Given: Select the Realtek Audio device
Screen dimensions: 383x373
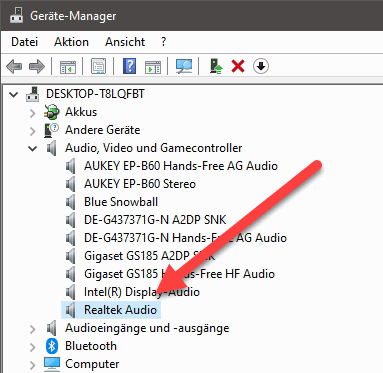Looking at the screenshot, I should pos(120,310).
